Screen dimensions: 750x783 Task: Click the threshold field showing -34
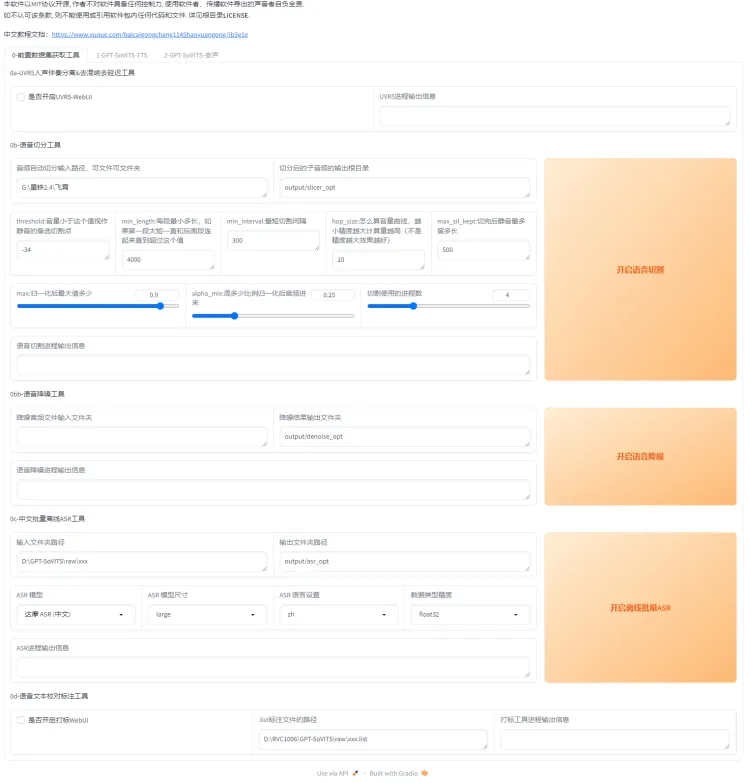63,250
